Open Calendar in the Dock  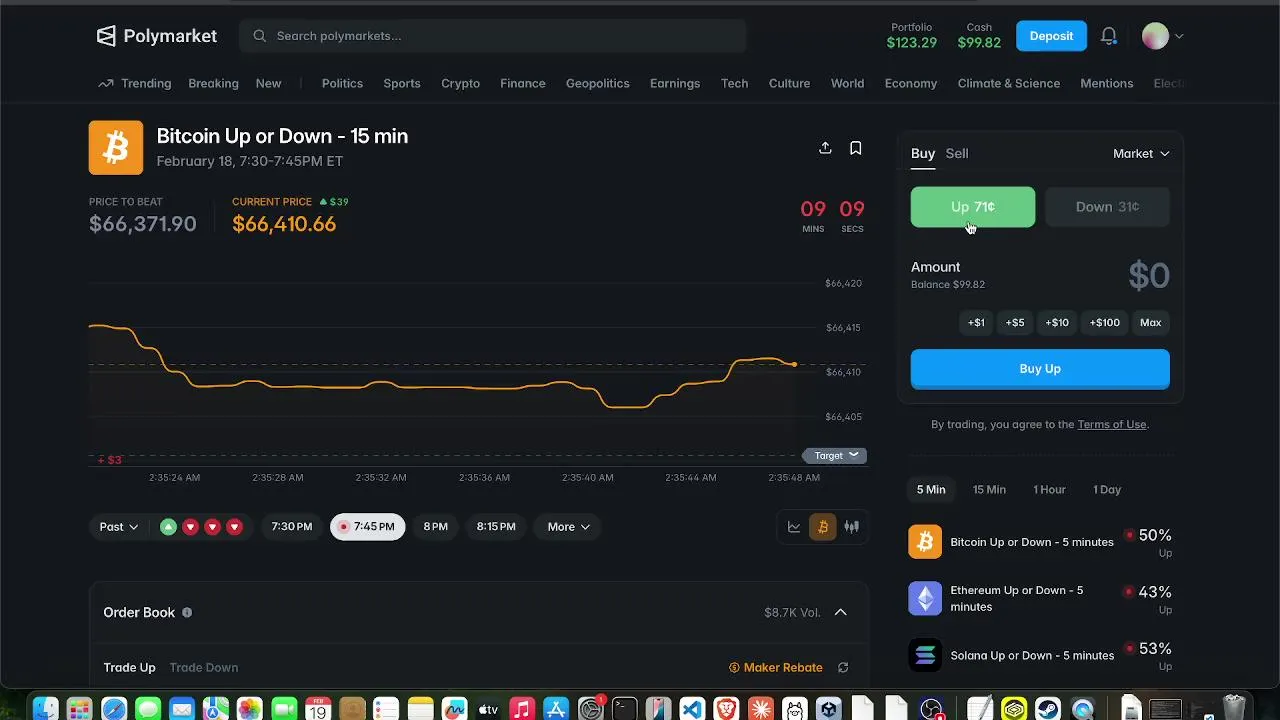coord(318,708)
